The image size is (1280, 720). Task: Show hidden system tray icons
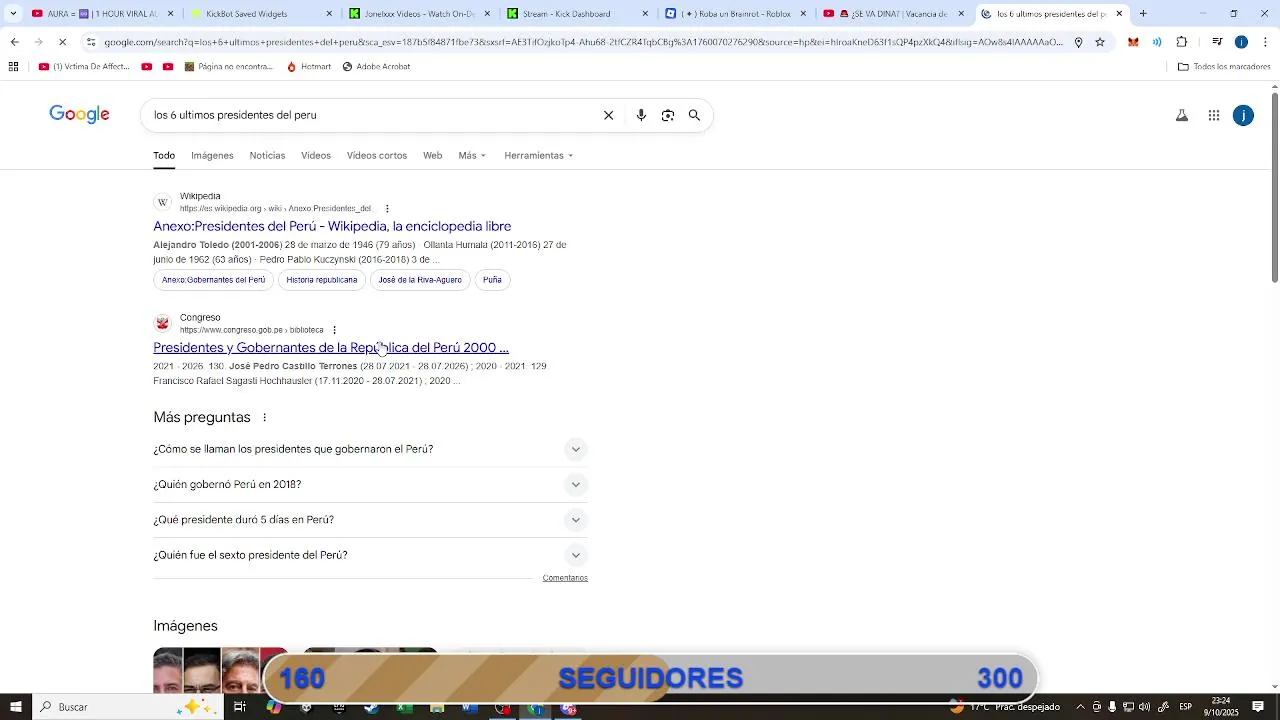point(1080,707)
